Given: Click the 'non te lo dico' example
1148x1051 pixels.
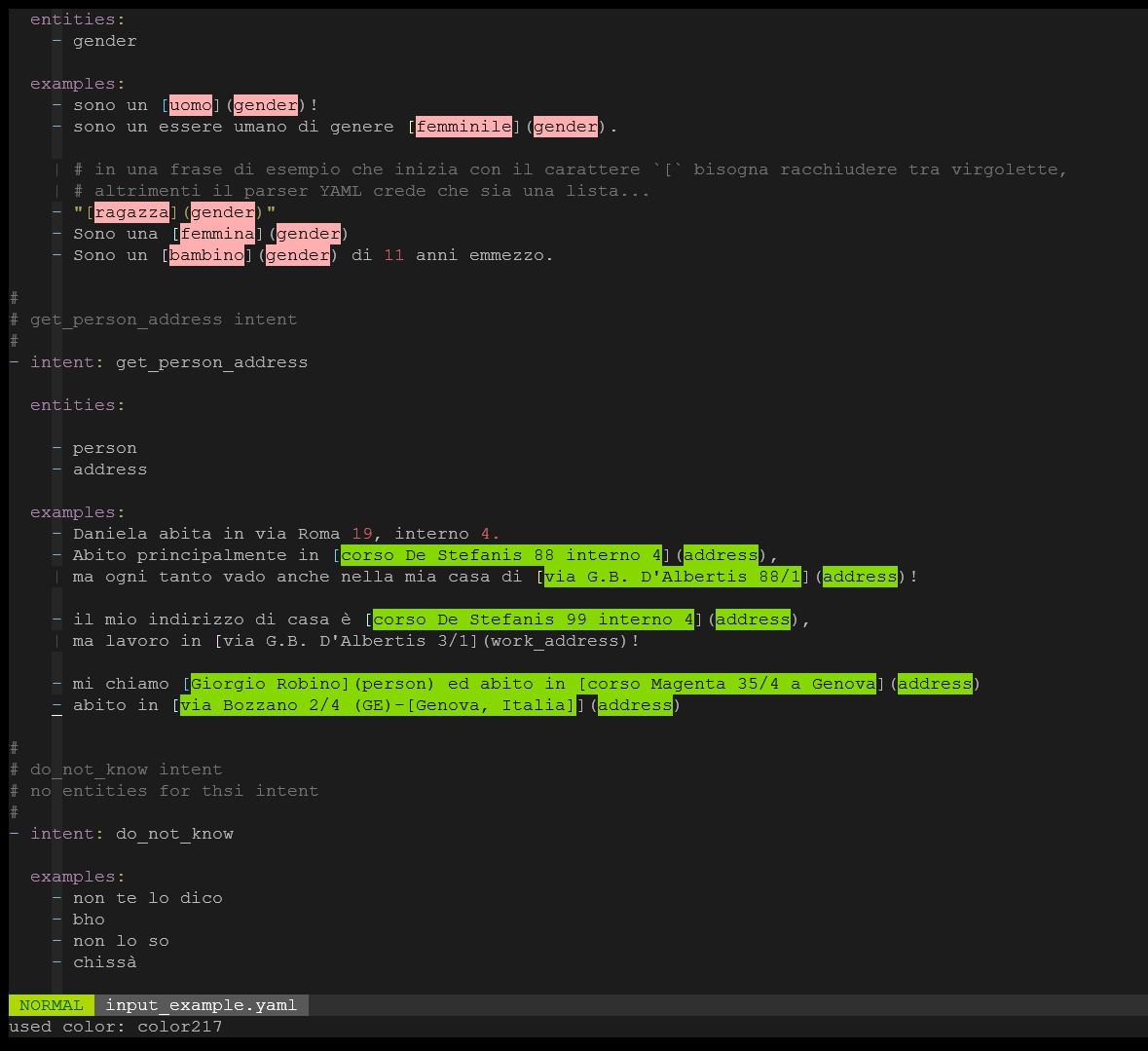Looking at the screenshot, I should [148, 898].
